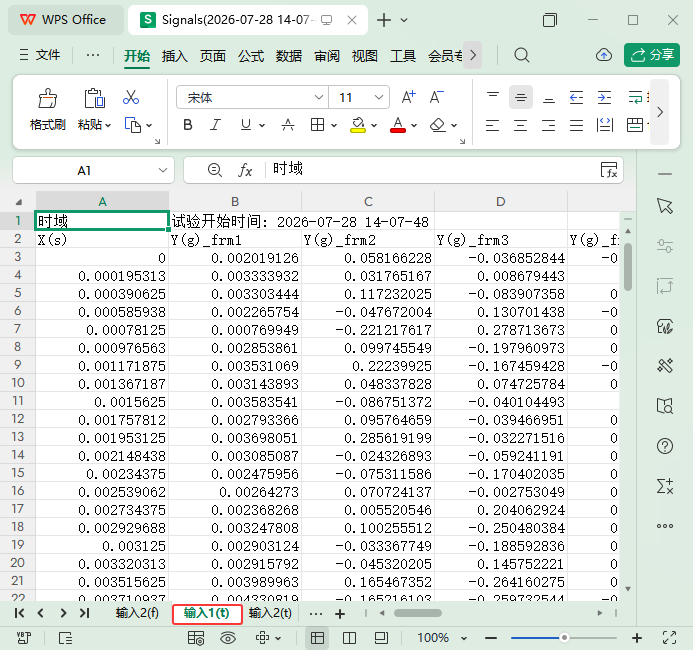Toggle bold formatting
The width and height of the screenshot is (693, 650).
pyautogui.click(x=188, y=125)
